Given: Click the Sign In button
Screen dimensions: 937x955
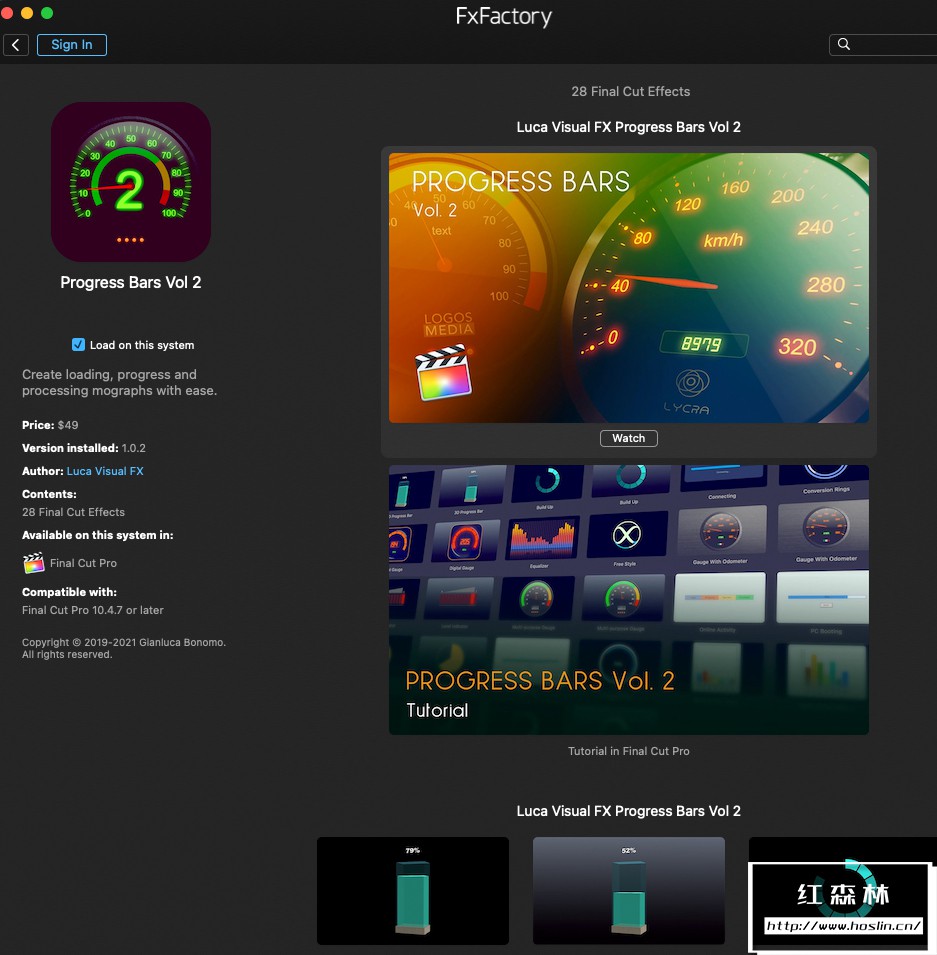Looking at the screenshot, I should [72, 44].
